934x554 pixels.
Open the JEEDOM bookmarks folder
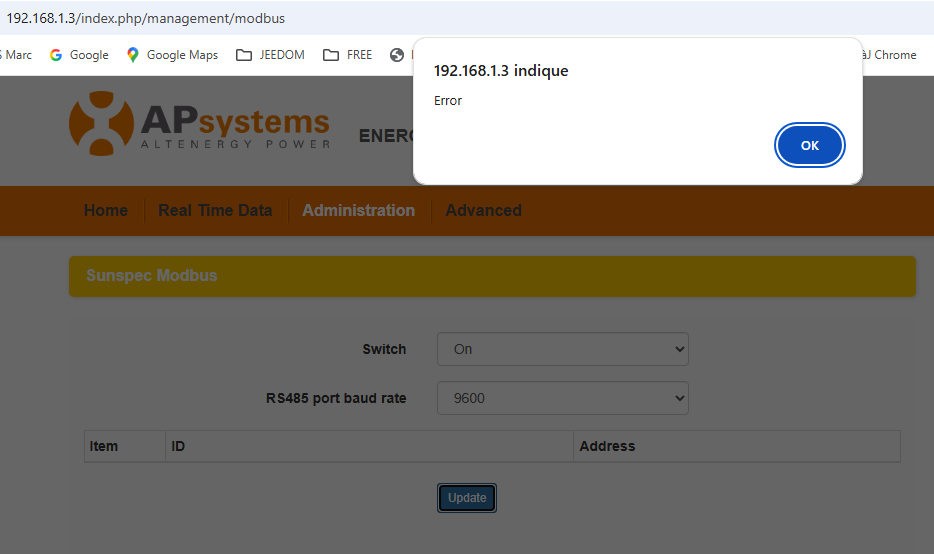pyautogui.click(x=270, y=55)
